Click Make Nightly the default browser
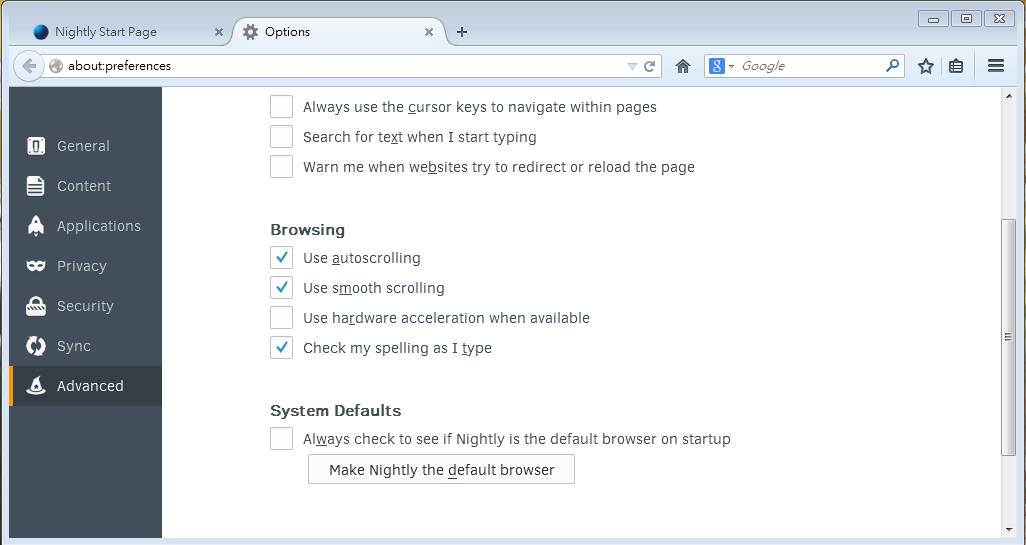Screen dimensions: 1026x545 441,470
